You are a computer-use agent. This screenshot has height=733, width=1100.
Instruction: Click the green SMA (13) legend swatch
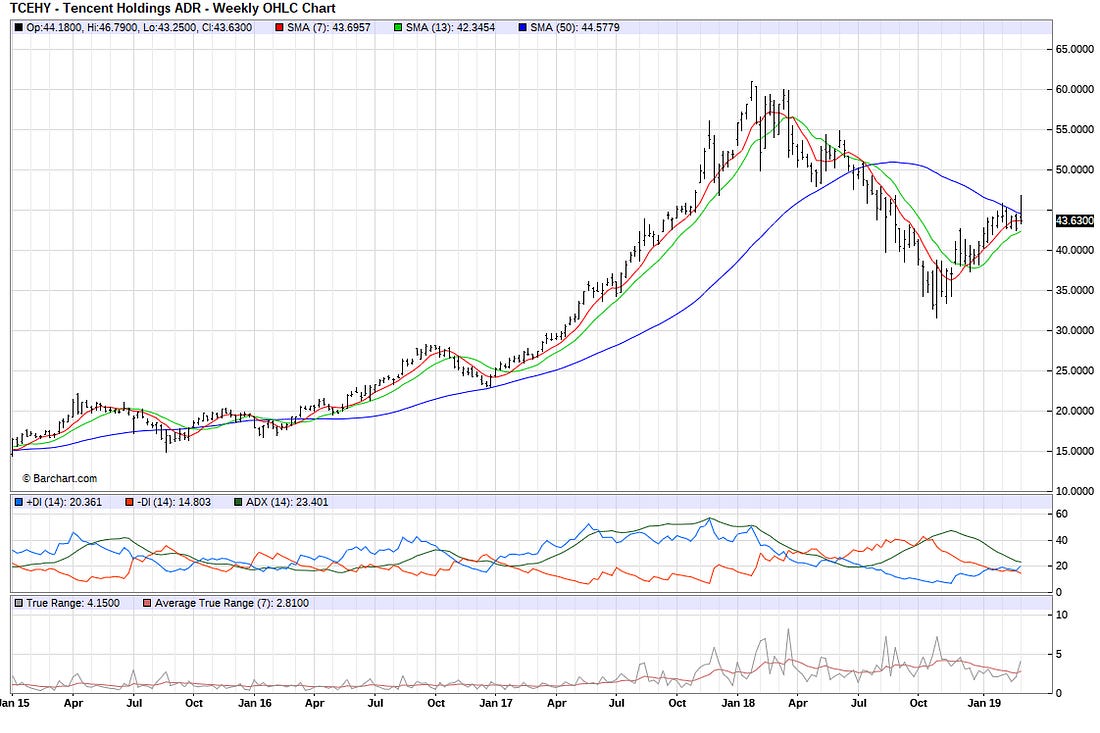(x=398, y=27)
